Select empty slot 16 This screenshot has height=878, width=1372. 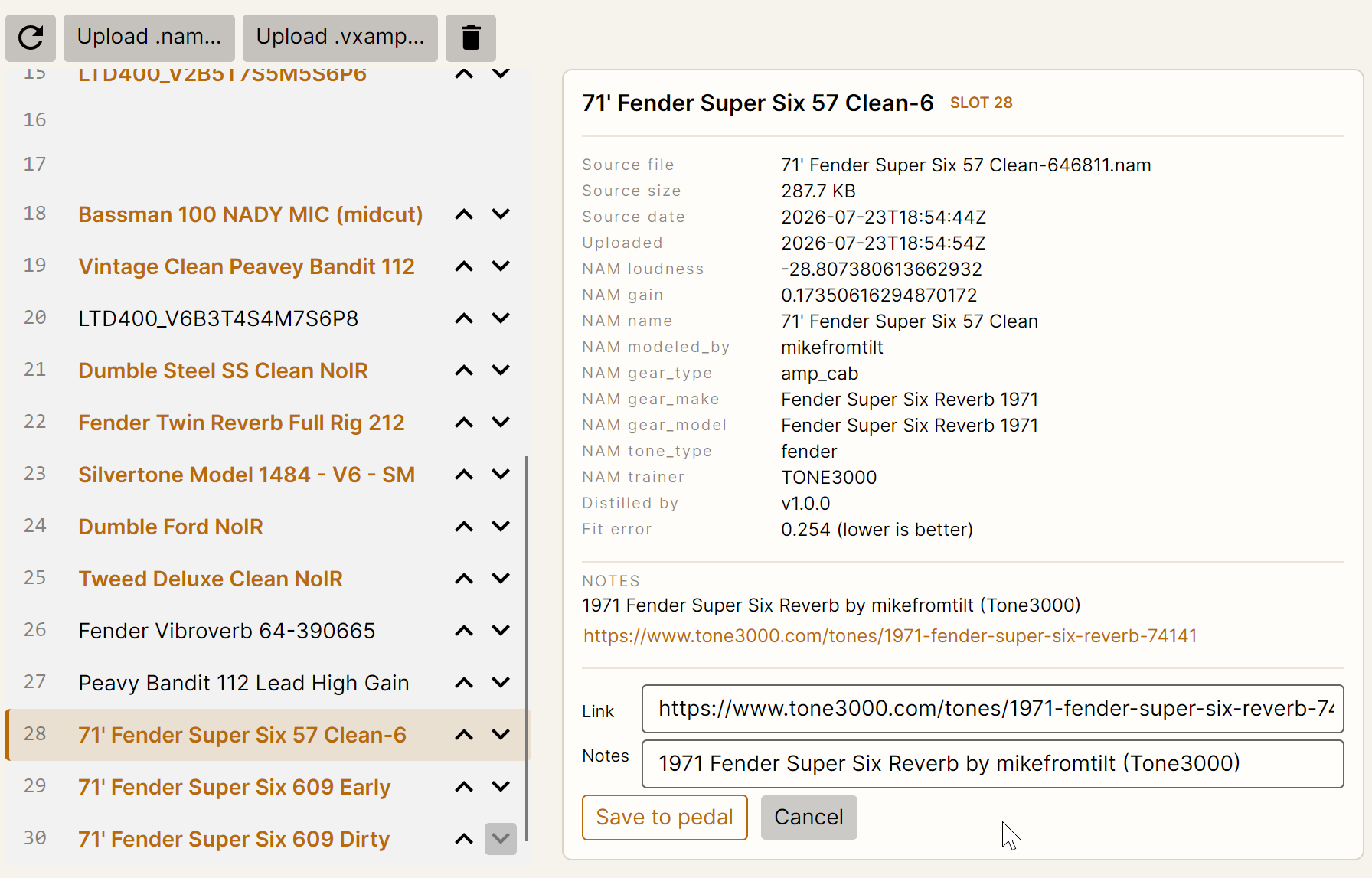point(266,119)
